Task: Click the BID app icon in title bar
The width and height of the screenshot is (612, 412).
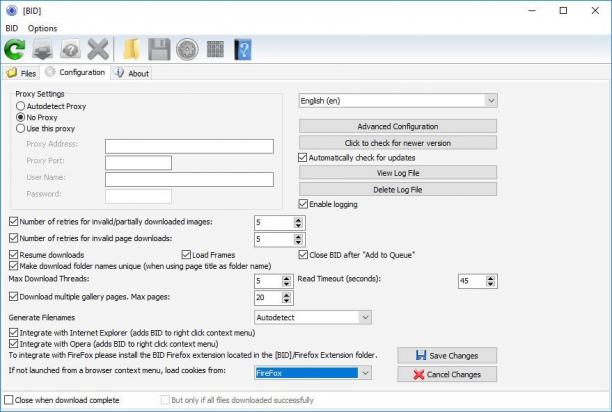Action: (12, 11)
